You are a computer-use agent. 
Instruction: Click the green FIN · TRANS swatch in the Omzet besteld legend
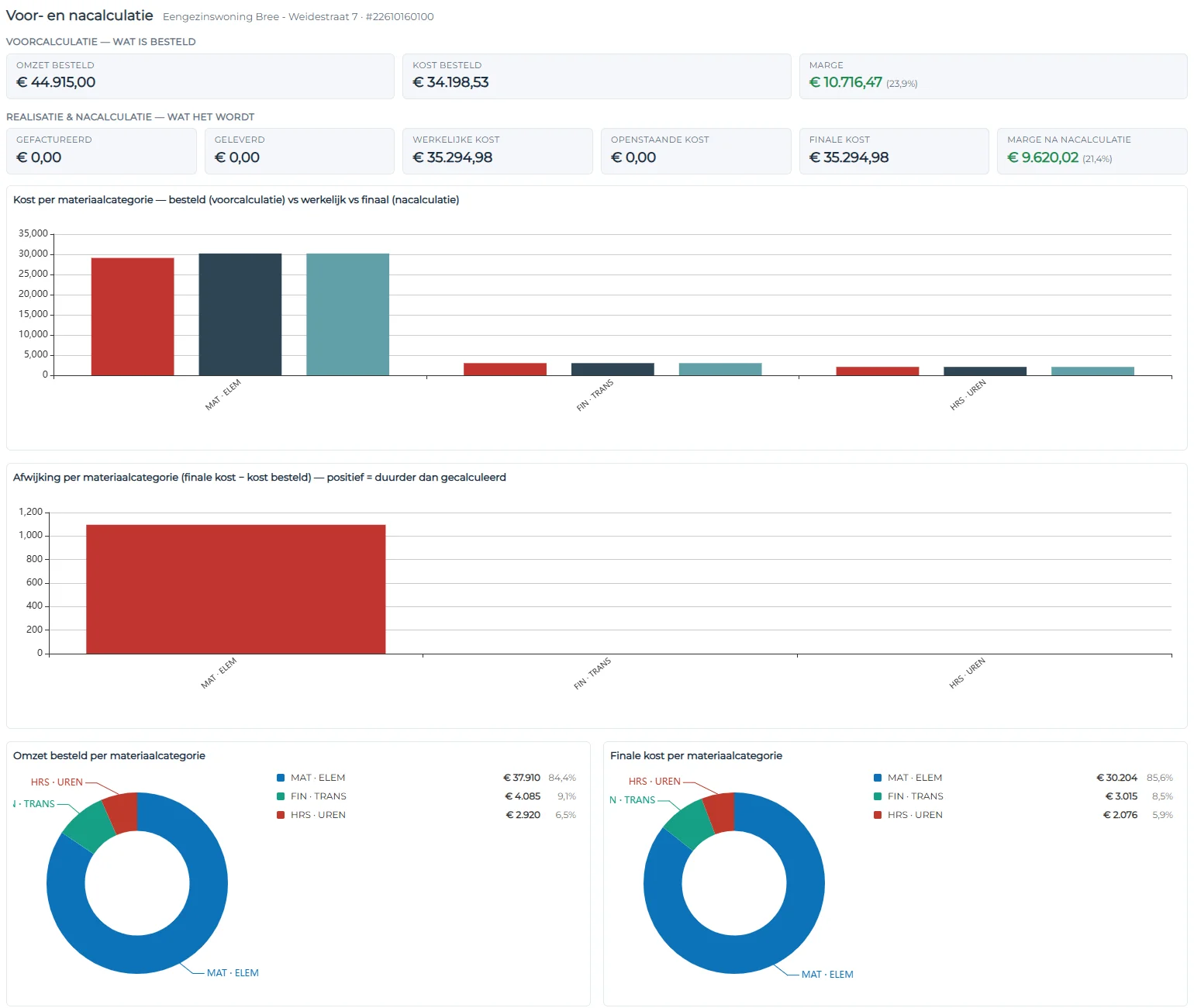coord(281,796)
